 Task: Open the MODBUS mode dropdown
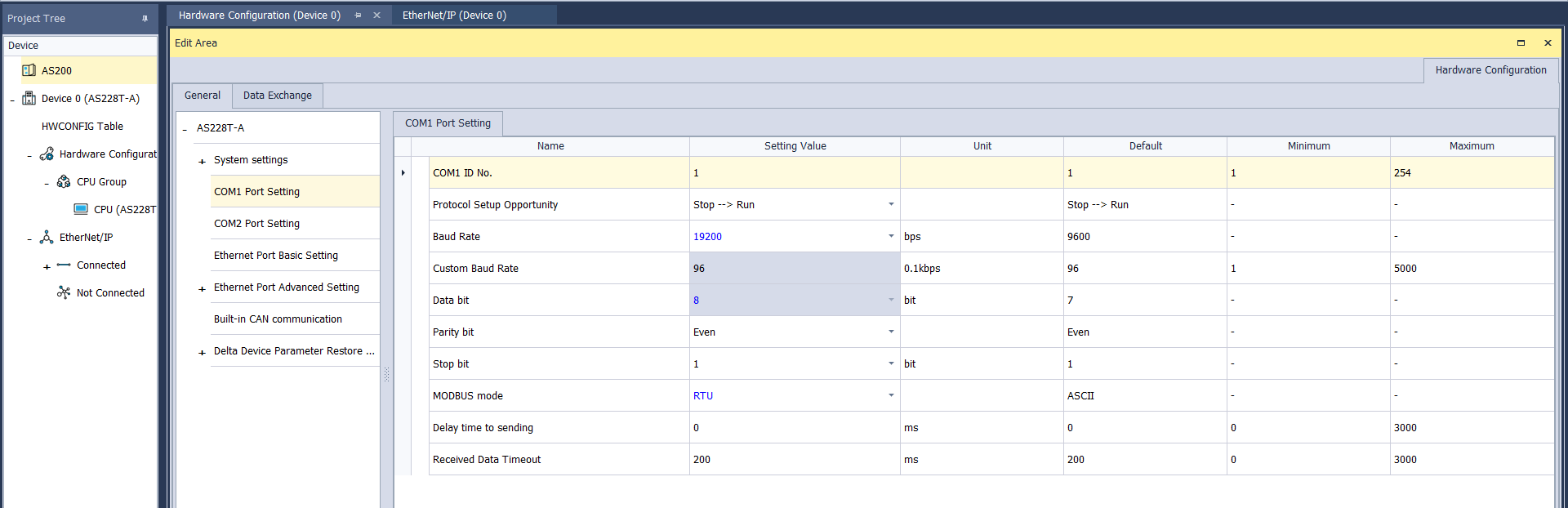pyautogui.click(x=891, y=395)
